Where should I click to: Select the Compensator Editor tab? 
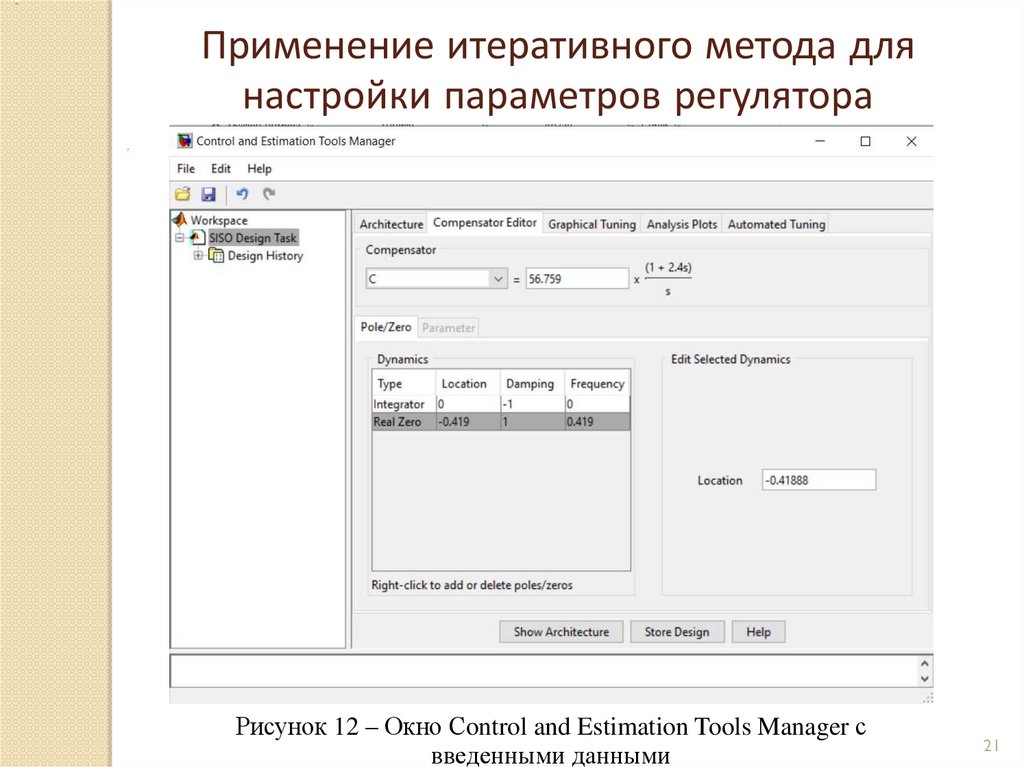(x=485, y=223)
